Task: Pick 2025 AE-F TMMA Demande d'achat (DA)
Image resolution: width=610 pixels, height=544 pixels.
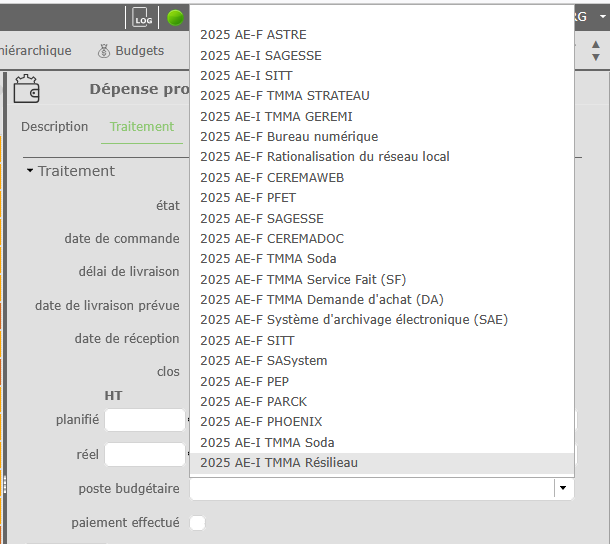Action: [x=382, y=300]
